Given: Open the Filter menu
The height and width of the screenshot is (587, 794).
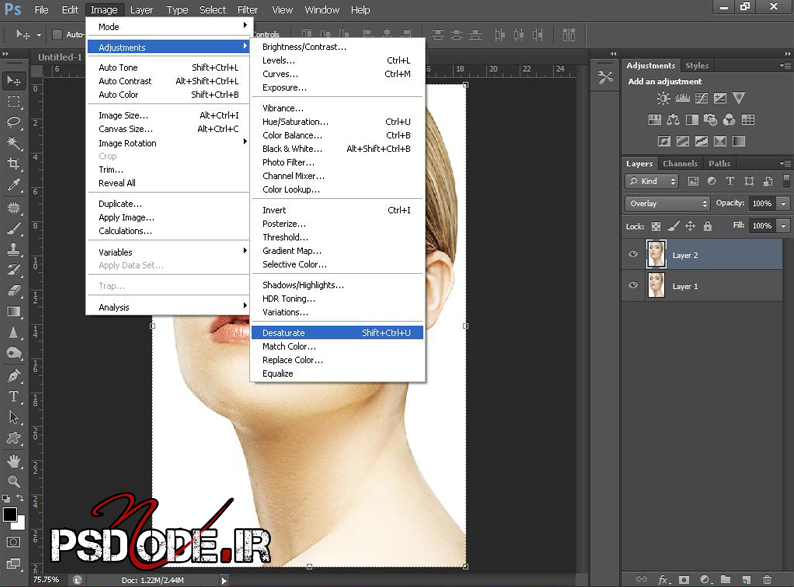Looking at the screenshot, I should tap(247, 10).
